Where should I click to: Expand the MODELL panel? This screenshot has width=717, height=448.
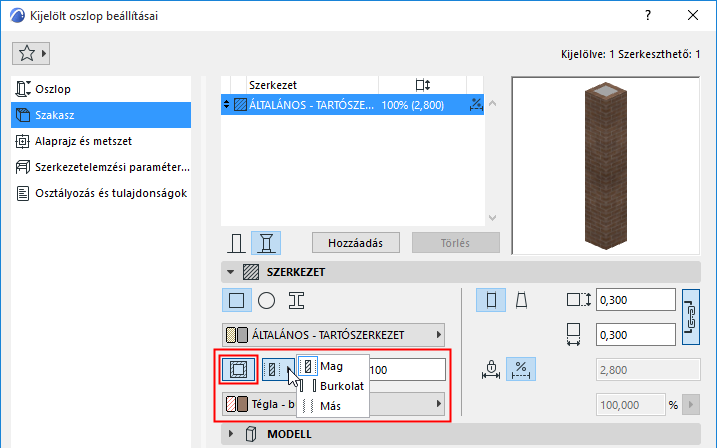(230, 433)
